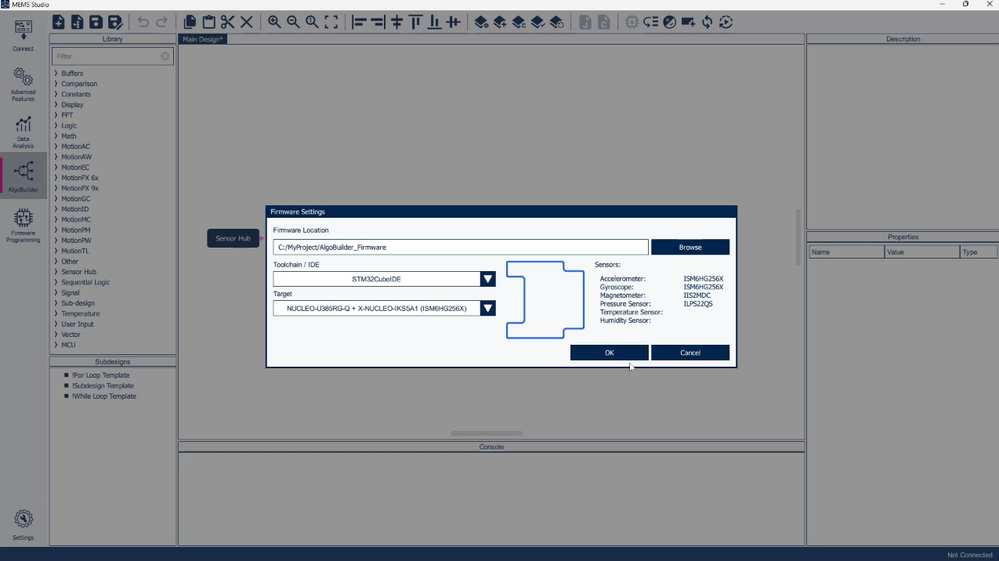Open the Toolchain / IDE dropdown arrow
Screen dimensions: 999x561
(x=487, y=279)
